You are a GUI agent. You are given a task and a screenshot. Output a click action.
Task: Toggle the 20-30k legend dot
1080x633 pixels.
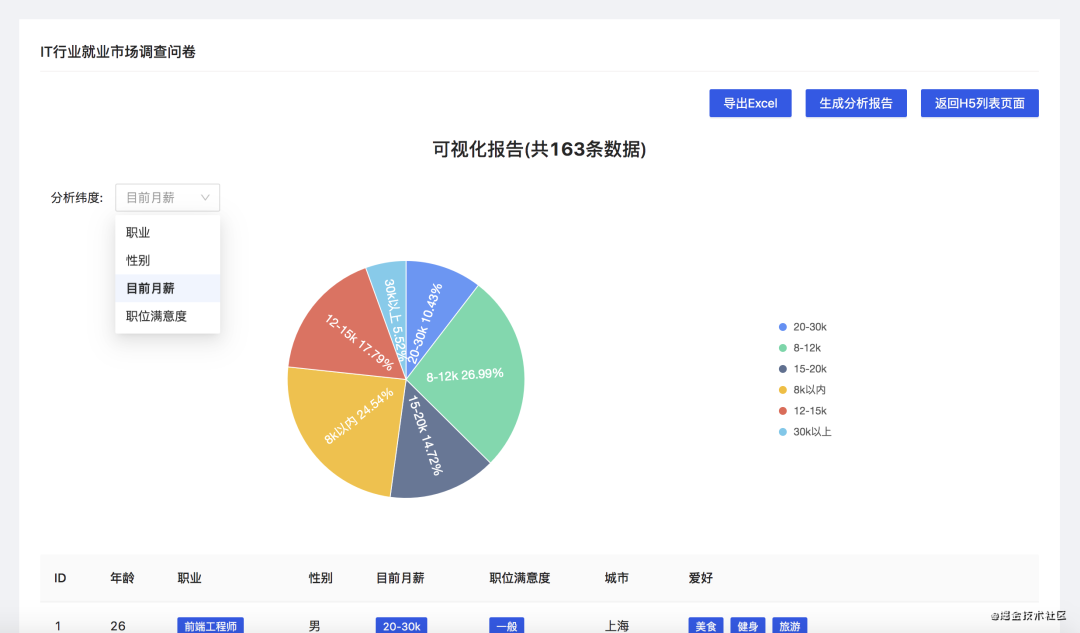782,327
